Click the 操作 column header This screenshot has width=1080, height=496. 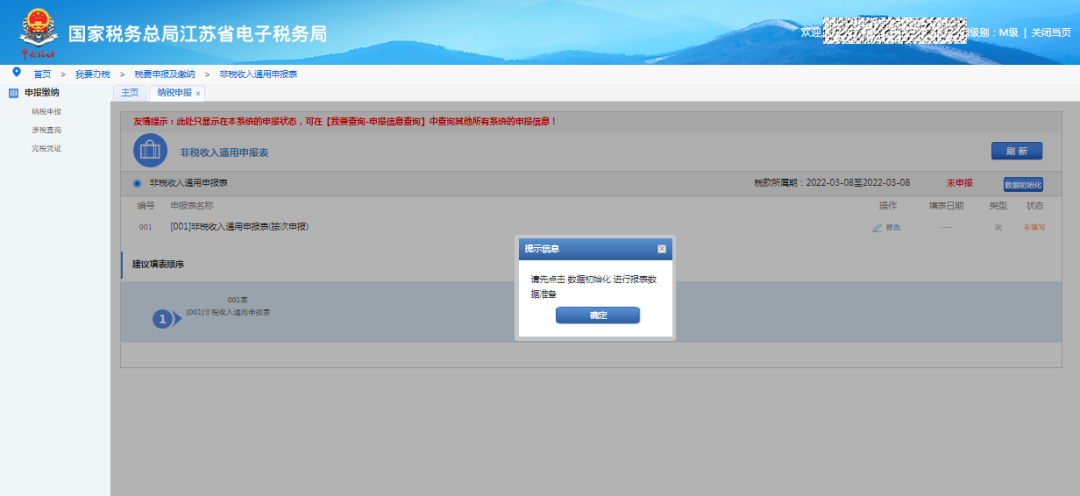tap(888, 206)
